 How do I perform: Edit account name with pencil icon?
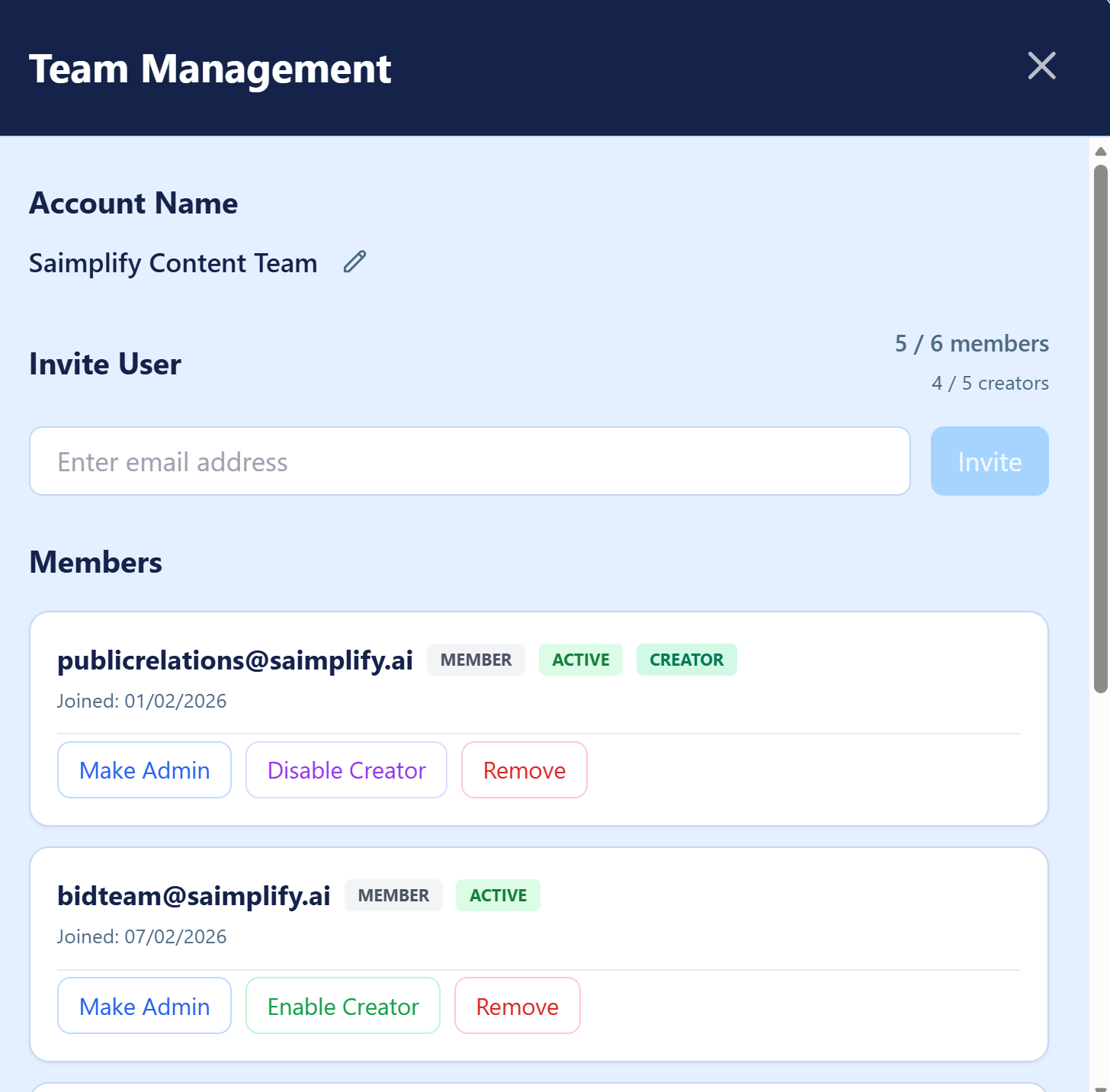point(354,262)
